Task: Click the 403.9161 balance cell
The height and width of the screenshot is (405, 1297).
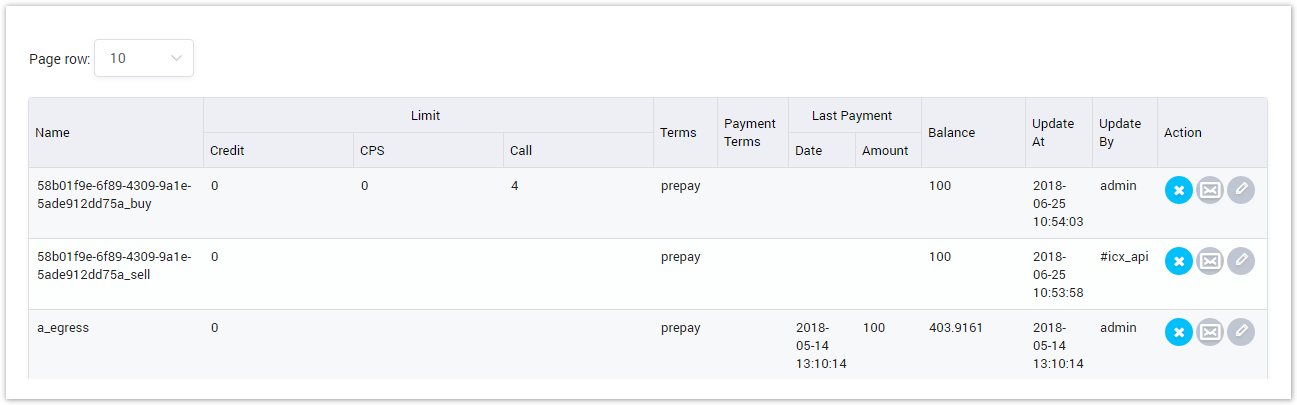Action: tap(957, 328)
